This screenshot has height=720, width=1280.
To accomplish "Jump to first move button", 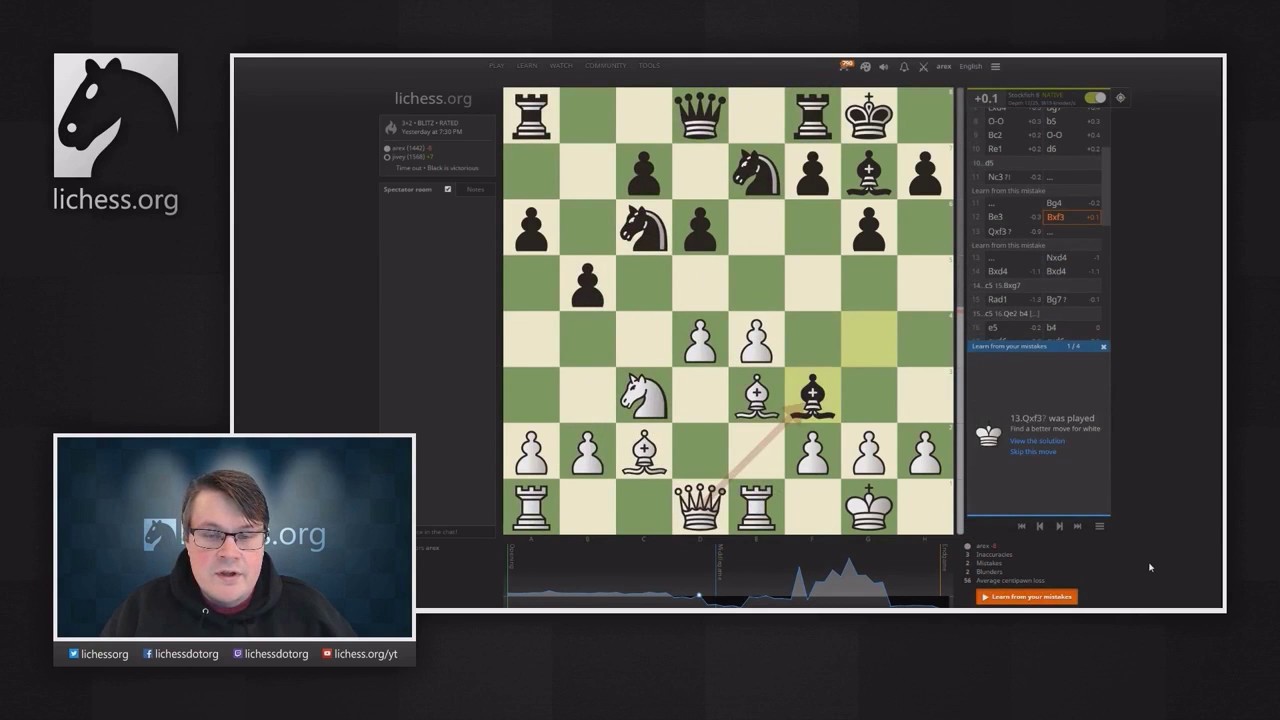I will [1021, 526].
